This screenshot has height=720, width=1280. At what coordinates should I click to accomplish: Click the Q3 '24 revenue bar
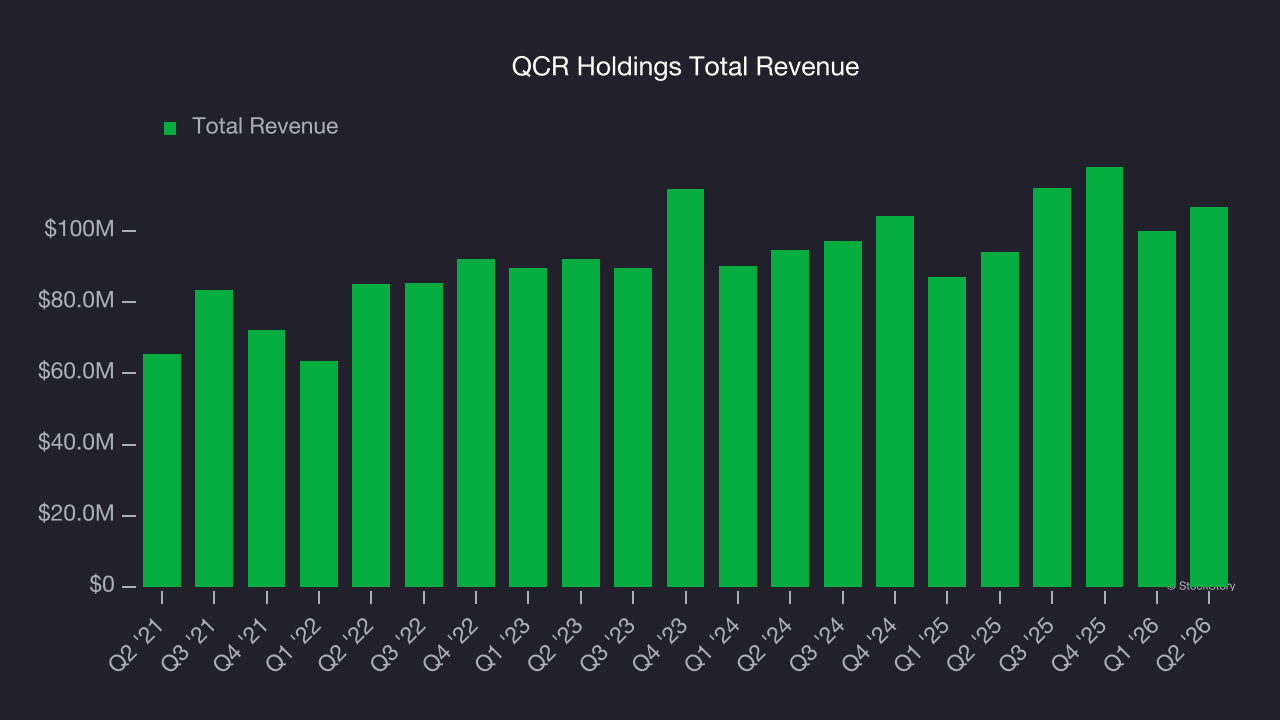click(x=843, y=414)
